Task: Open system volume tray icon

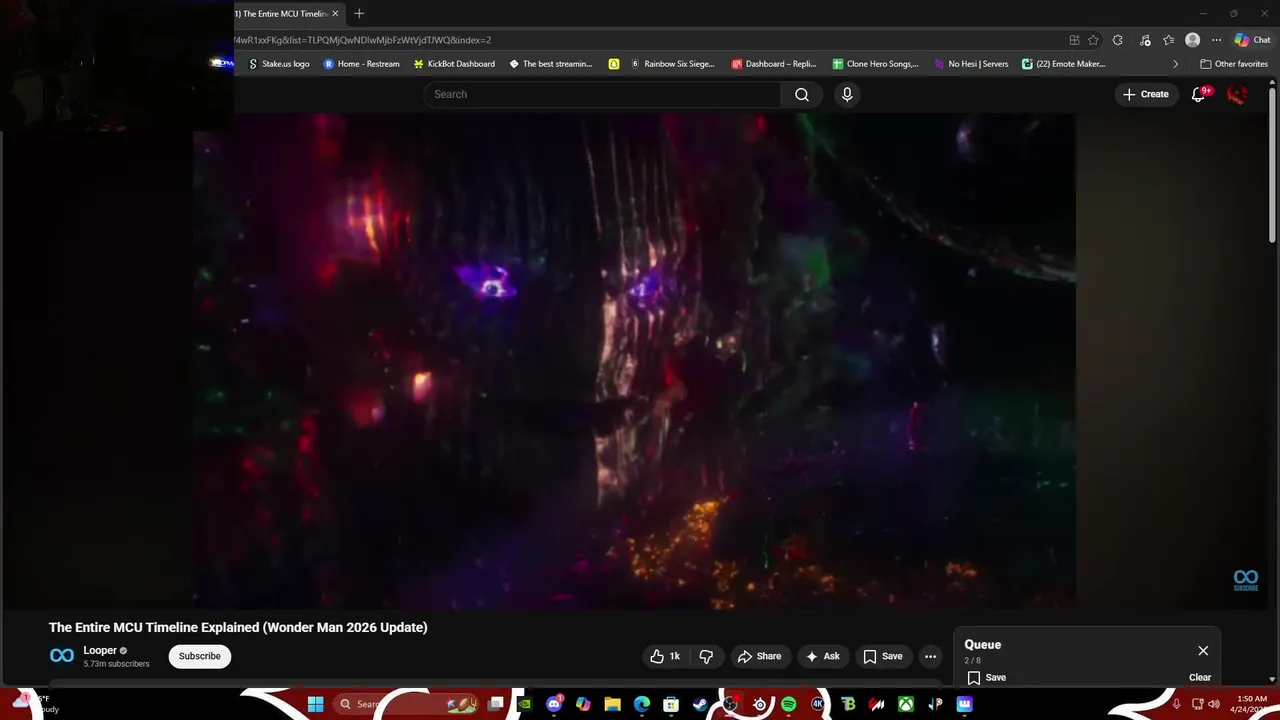Action: (1213, 704)
